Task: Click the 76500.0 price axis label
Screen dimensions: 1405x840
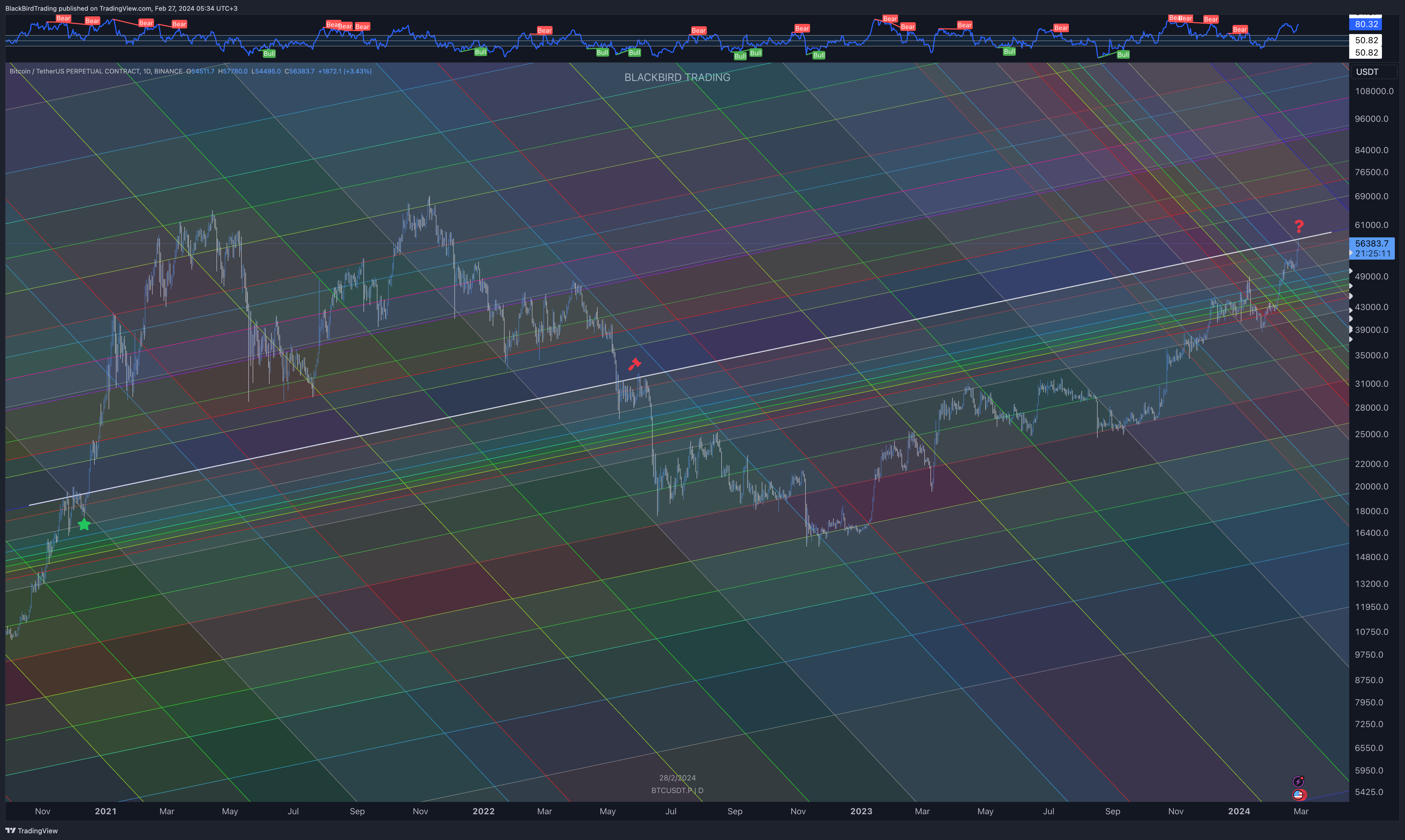Action: tap(1371, 172)
